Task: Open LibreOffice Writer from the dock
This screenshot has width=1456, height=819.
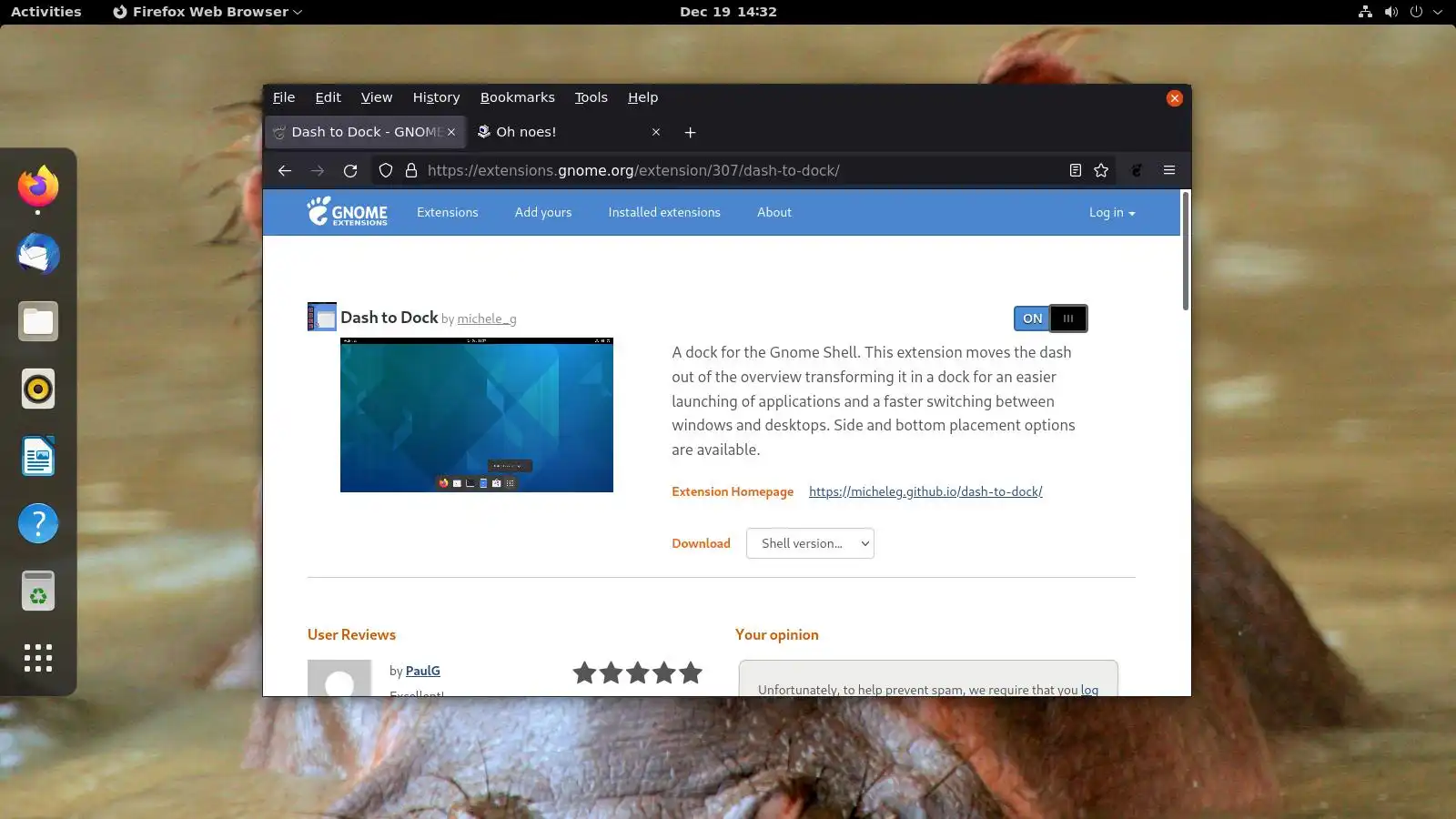Action: [x=38, y=456]
